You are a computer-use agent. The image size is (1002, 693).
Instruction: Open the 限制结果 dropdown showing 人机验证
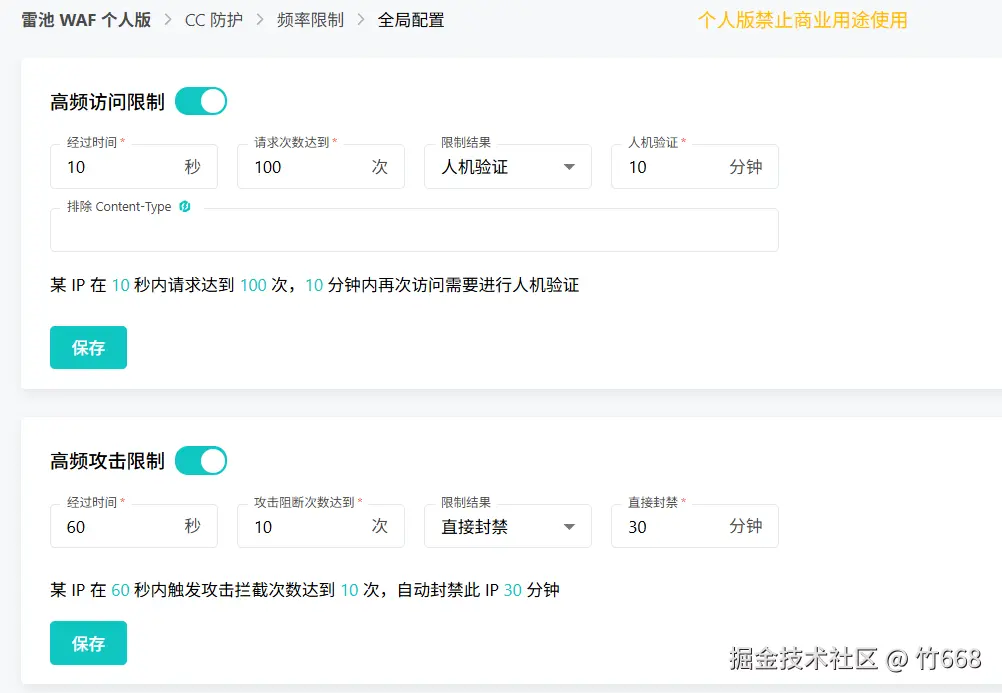507,167
